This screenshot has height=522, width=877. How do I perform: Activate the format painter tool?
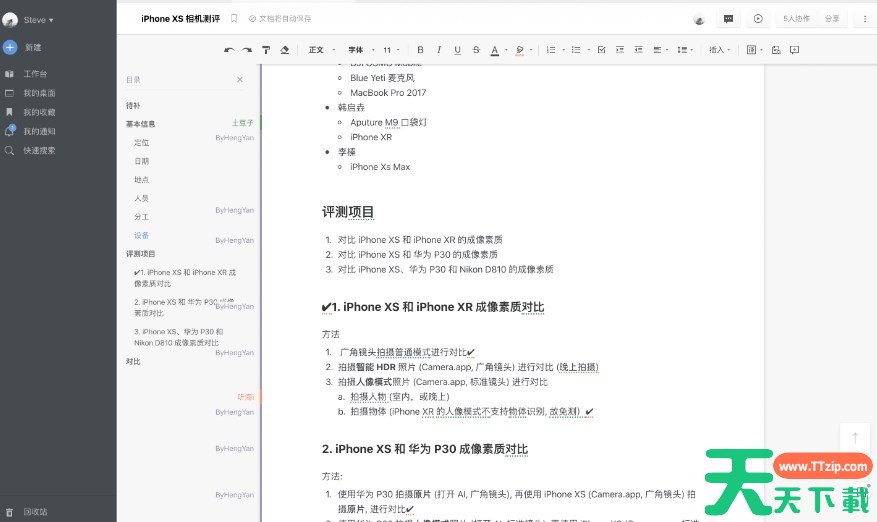point(266,50)
